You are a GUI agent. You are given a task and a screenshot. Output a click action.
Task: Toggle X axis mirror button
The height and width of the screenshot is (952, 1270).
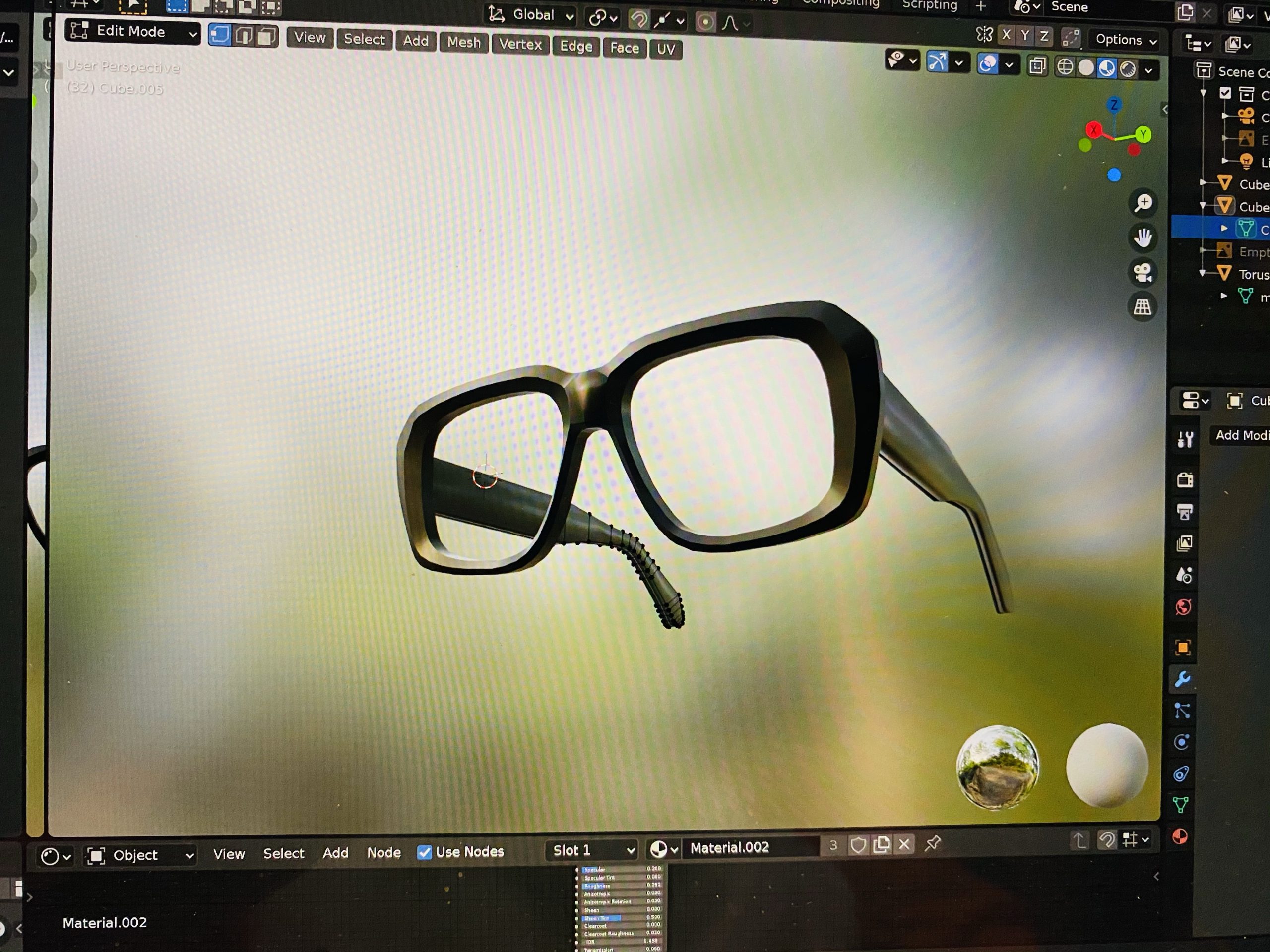[1006, 35]
